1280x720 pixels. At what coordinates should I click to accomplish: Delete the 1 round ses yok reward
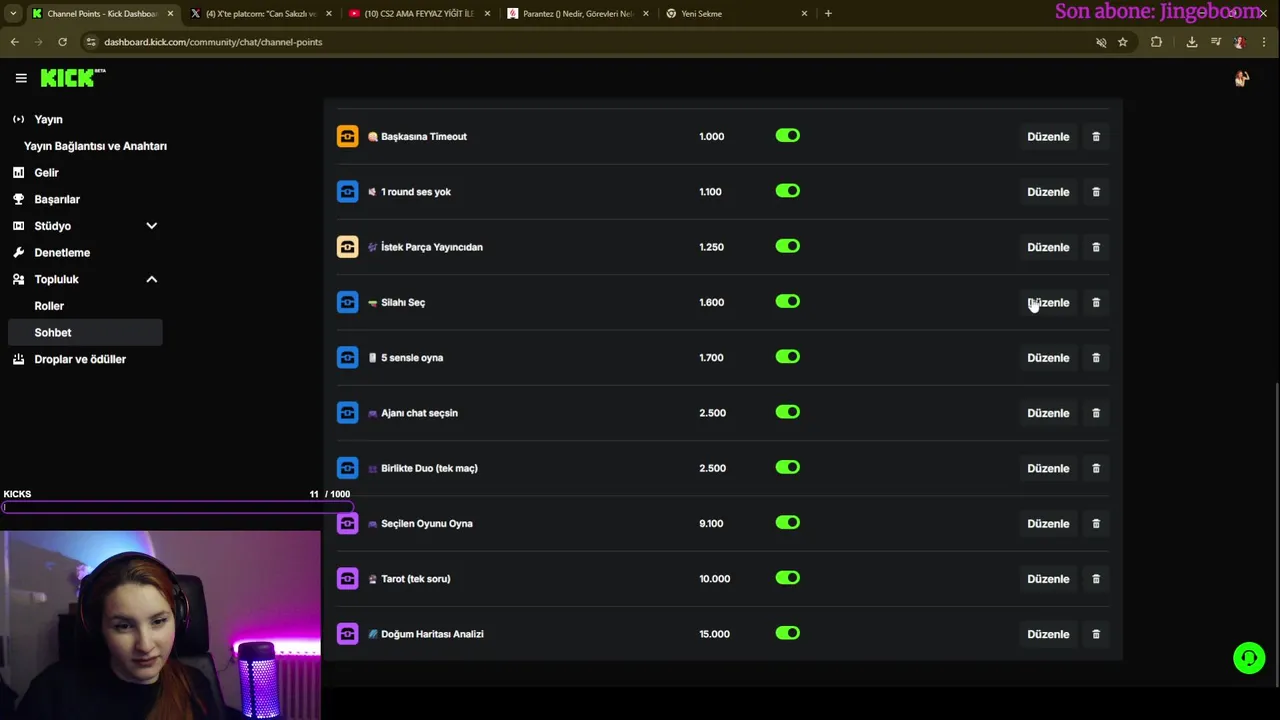(1096, 192)
